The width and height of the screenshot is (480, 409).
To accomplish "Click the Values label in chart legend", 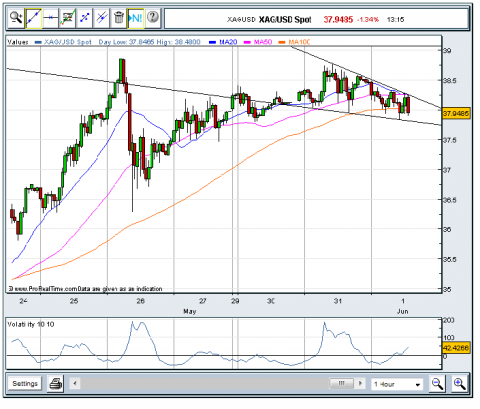I will [x=18, y=42].
